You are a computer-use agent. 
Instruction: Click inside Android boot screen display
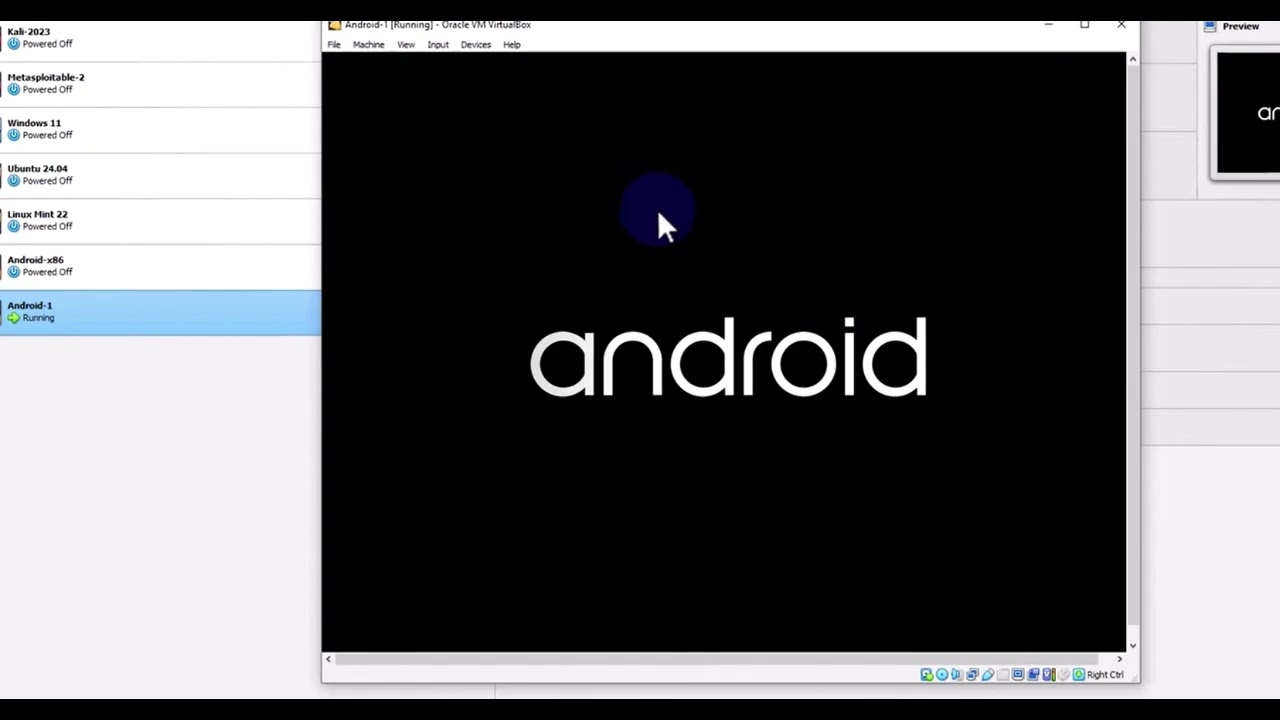click(724, 352)
